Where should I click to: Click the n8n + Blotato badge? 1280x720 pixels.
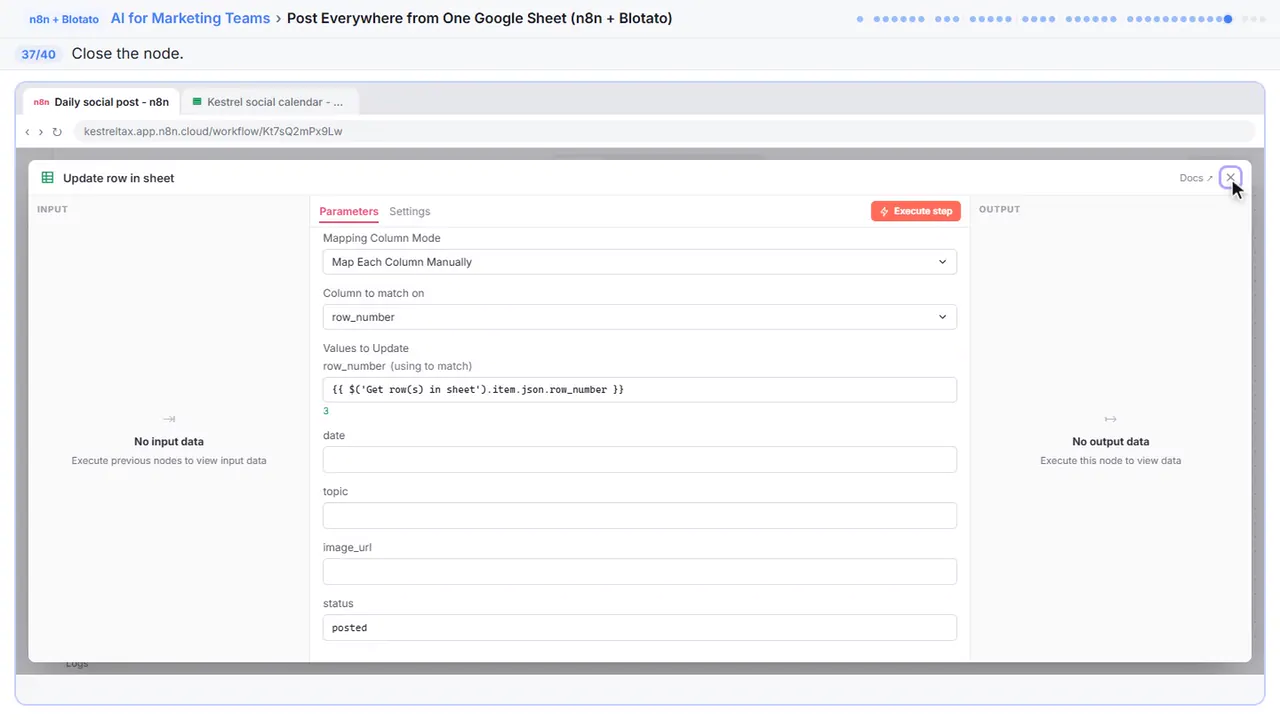pos(64,19)
